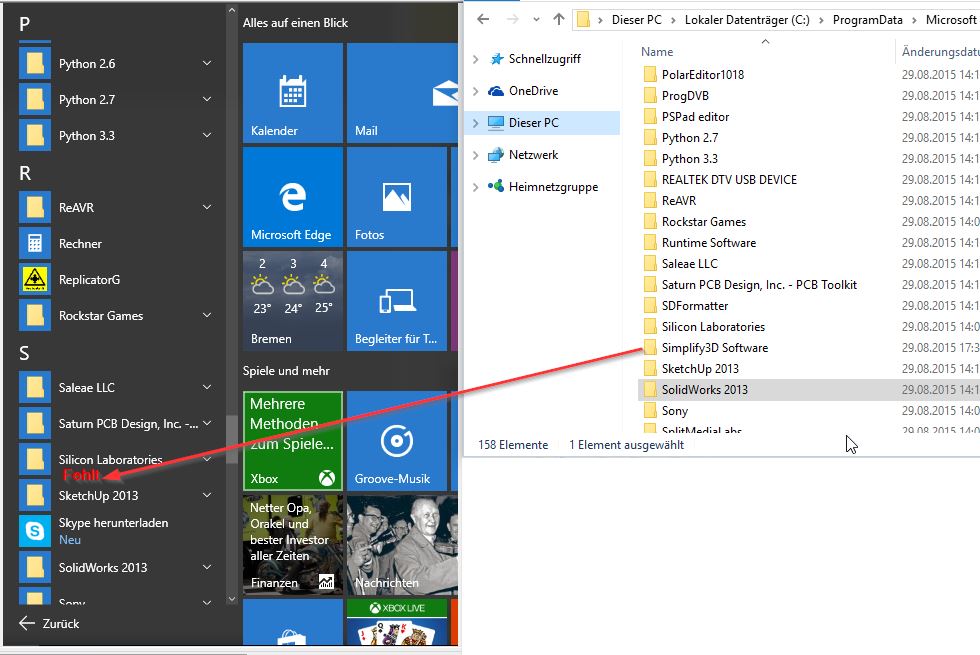Click the ReAVR folder icon in Start menu
Screen dimensions: 980x655
[35, 208]
